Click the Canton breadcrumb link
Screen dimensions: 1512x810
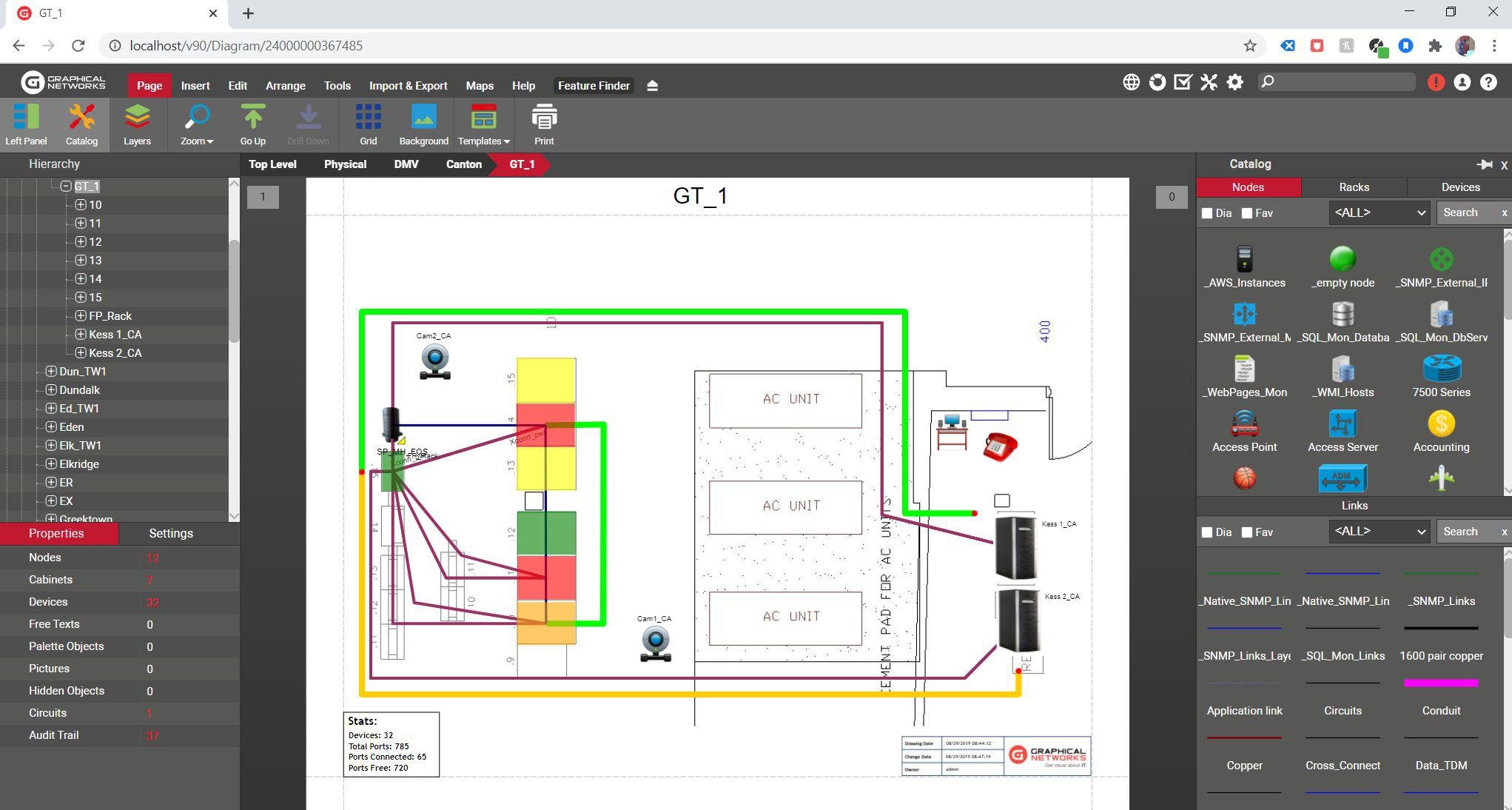click(463, 164)
